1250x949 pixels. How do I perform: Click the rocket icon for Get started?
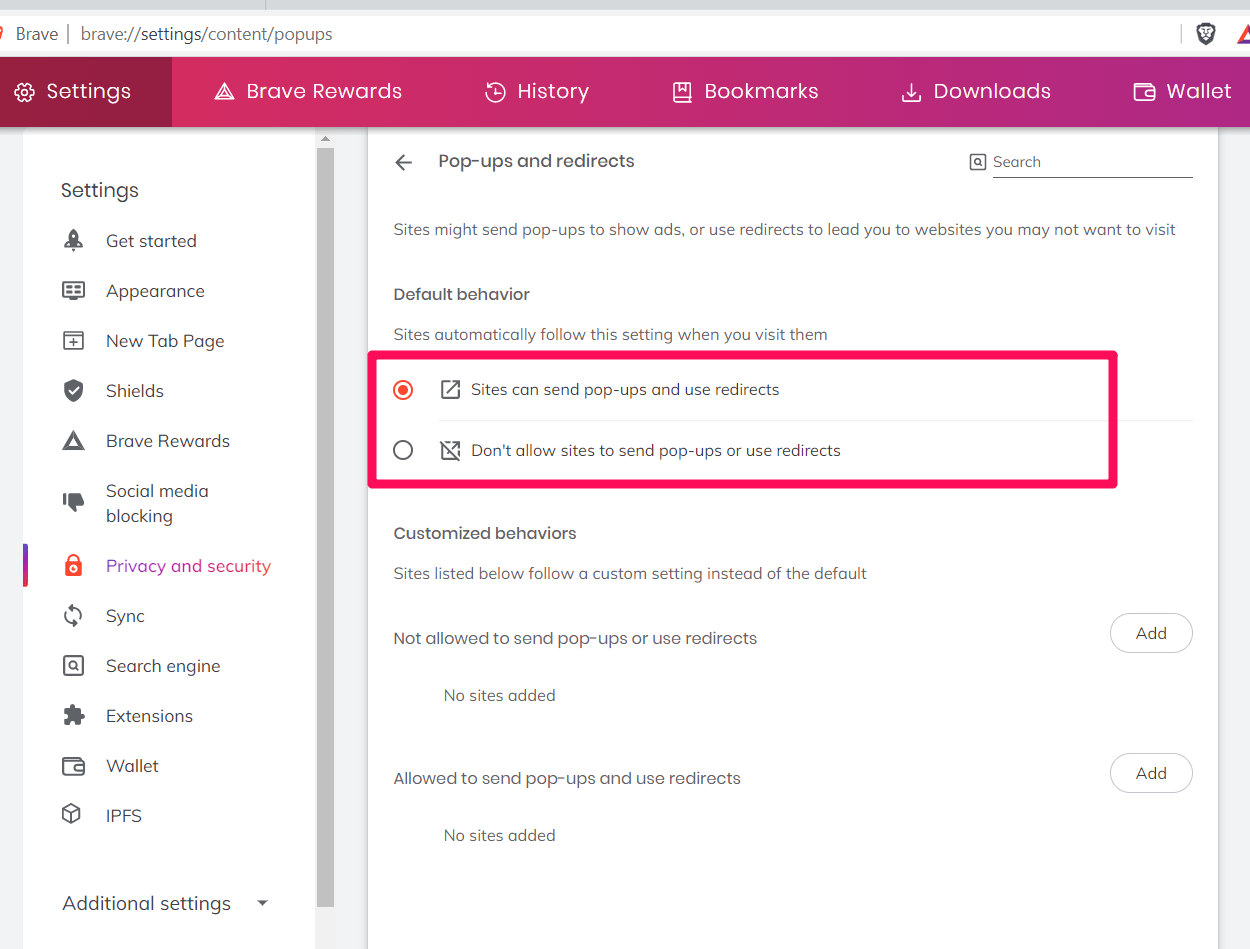point(73,240)
